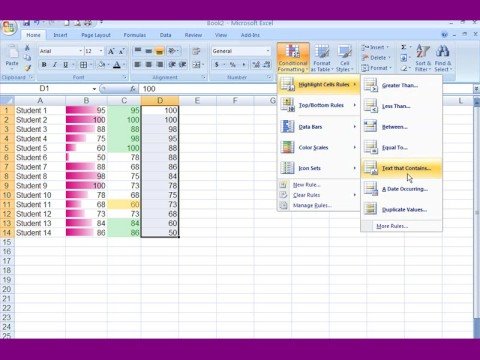This screenshot has height=360, width=480.
Task: Choose Duplicate Values rule
Action: [x=402, y=210]
